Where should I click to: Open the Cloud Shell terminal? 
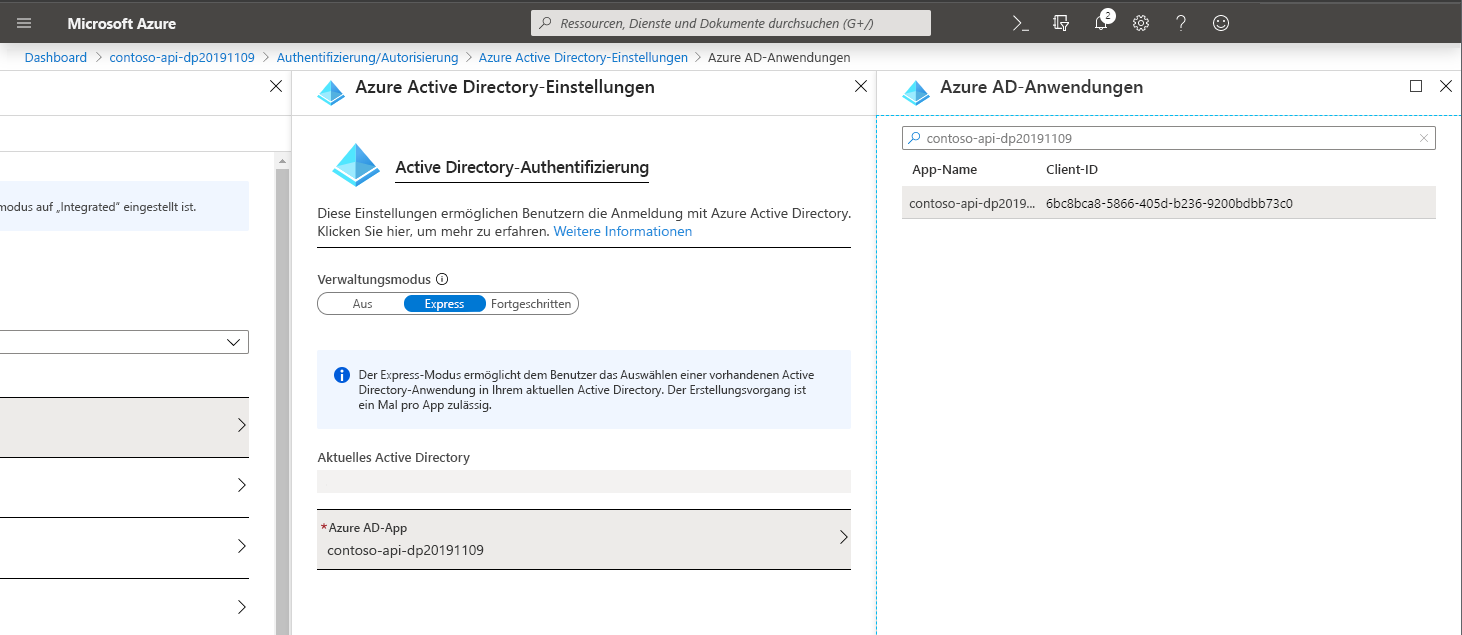[1020, 22]
